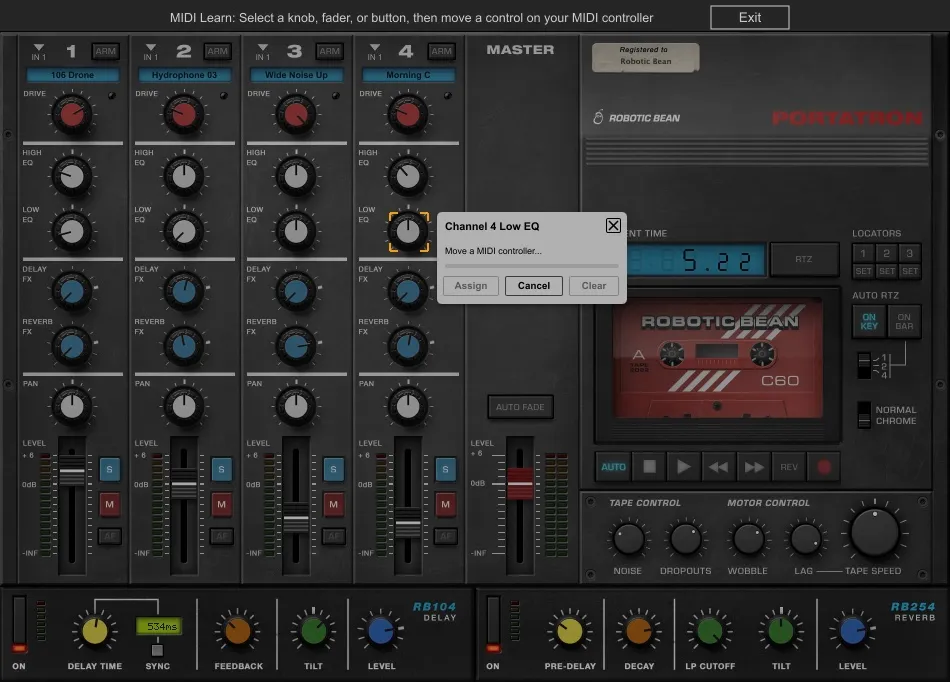This screenshot has width=950, height=682.
Task: Toggle the delay SYNC switch
Action: tap(157, 650)
